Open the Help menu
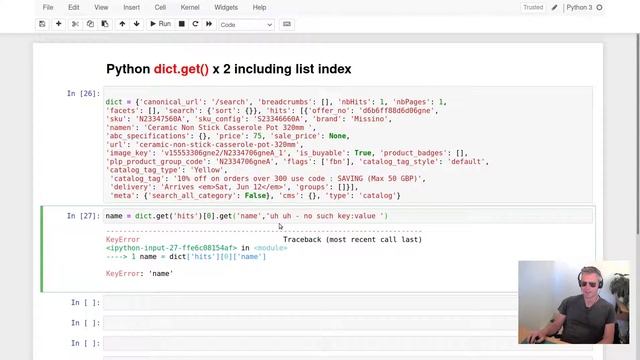Screen dimensions: 640x360 click(x=259, y=7)
